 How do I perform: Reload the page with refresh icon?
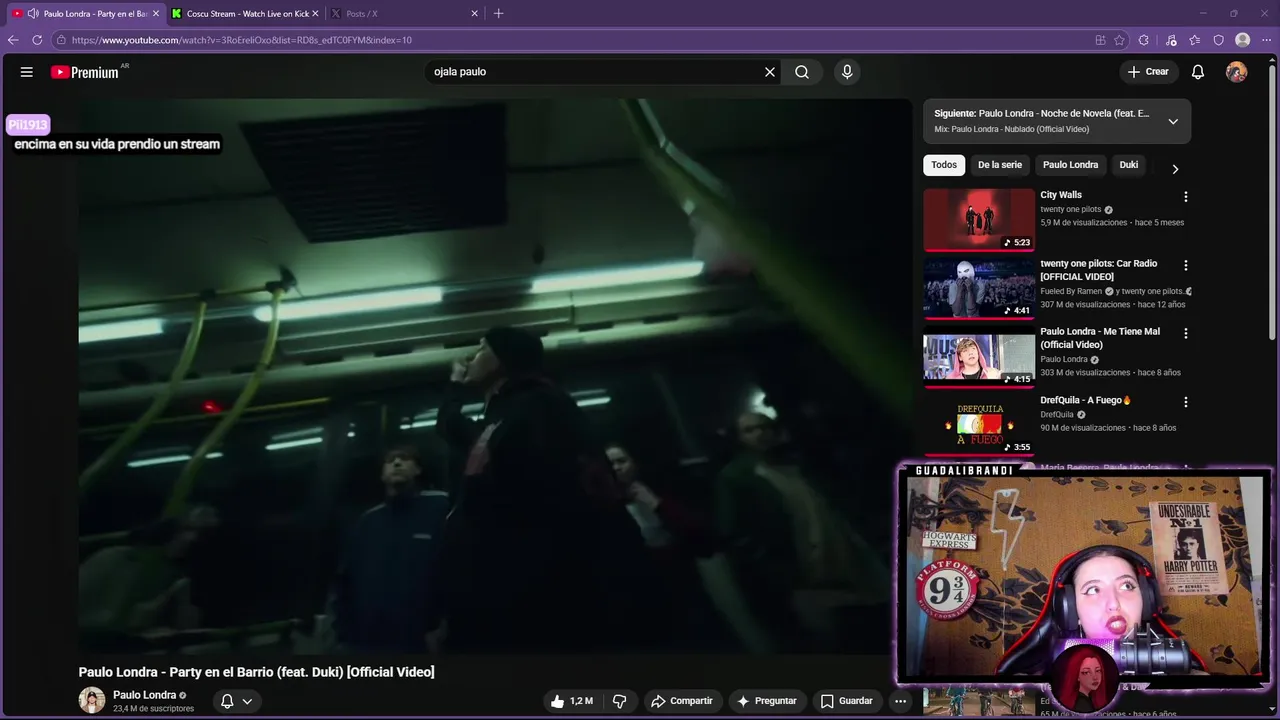pyautogui.click(x=37, y=40)
